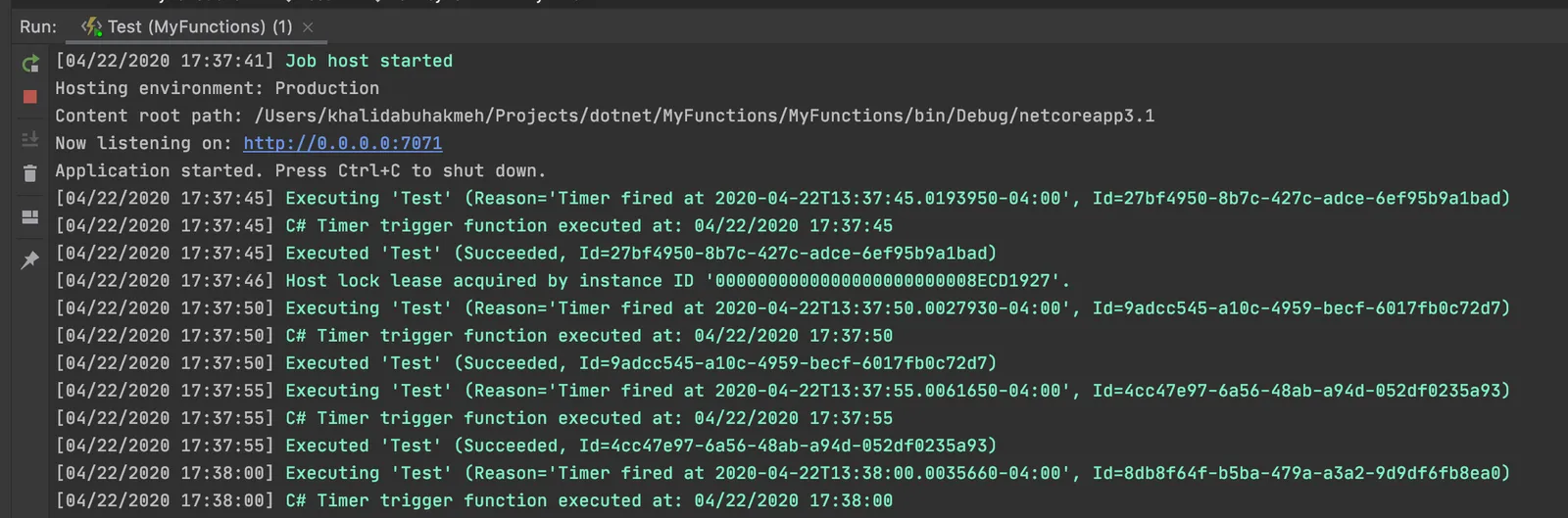Open the http://0.0.0.0:7071 link
Viewport: 1568px width, 518px height.
[343, 143]
